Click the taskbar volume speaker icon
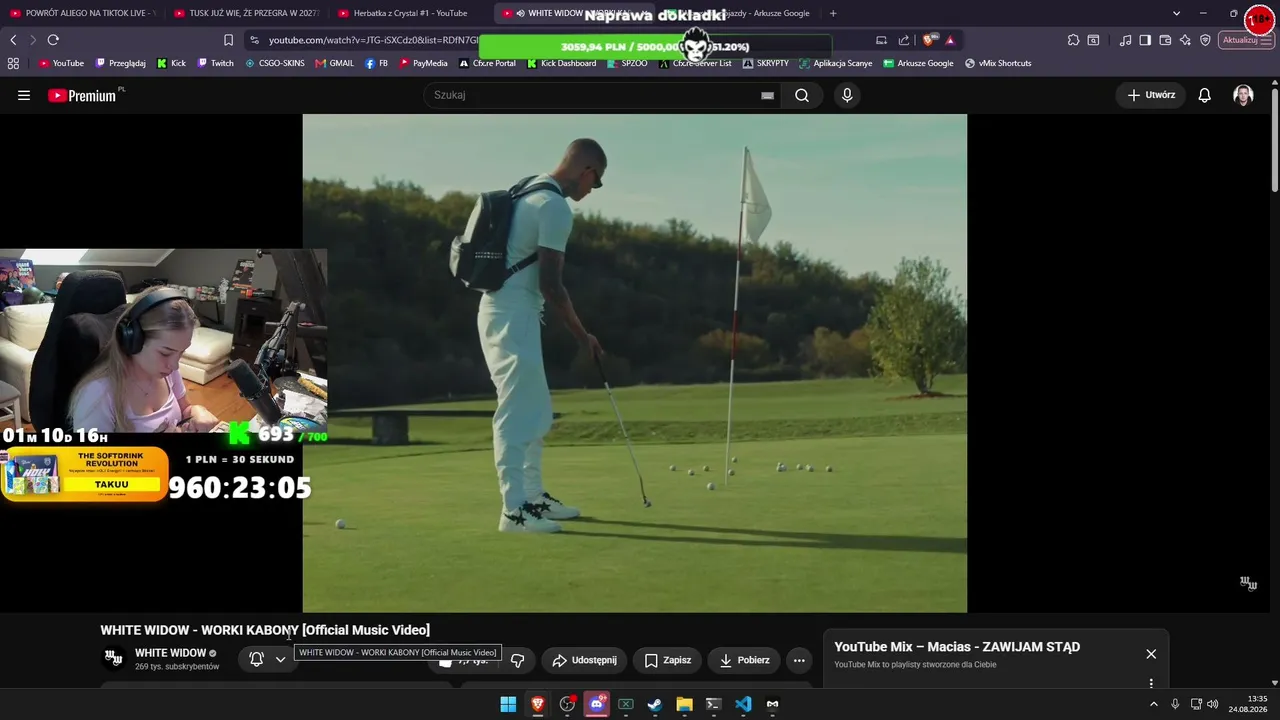The width and height of the screenshot is (1280, 720). pos(1213,704)
